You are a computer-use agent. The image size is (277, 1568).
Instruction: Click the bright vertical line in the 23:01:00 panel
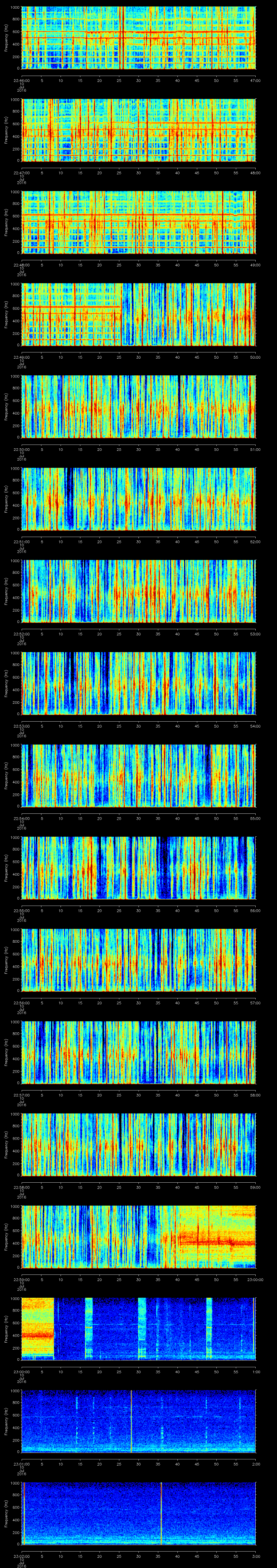tap(131, 1421)
